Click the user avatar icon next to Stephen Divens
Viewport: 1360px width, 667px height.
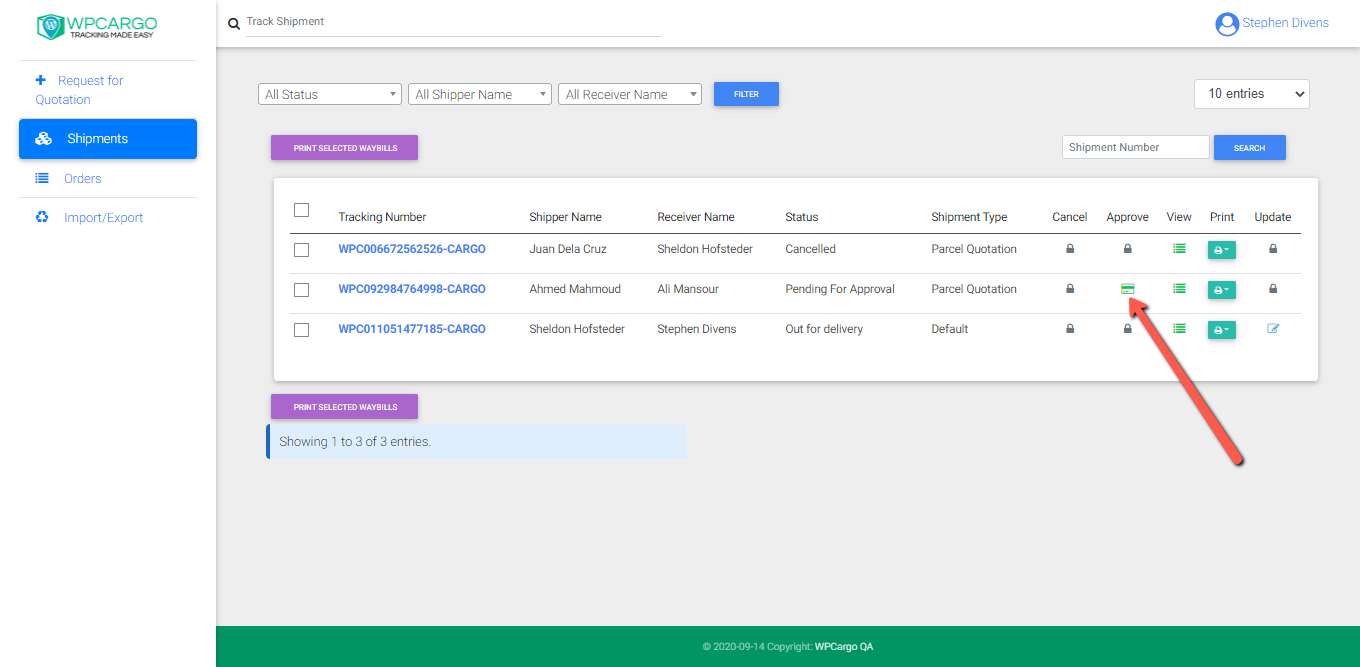pos(1227,24)
